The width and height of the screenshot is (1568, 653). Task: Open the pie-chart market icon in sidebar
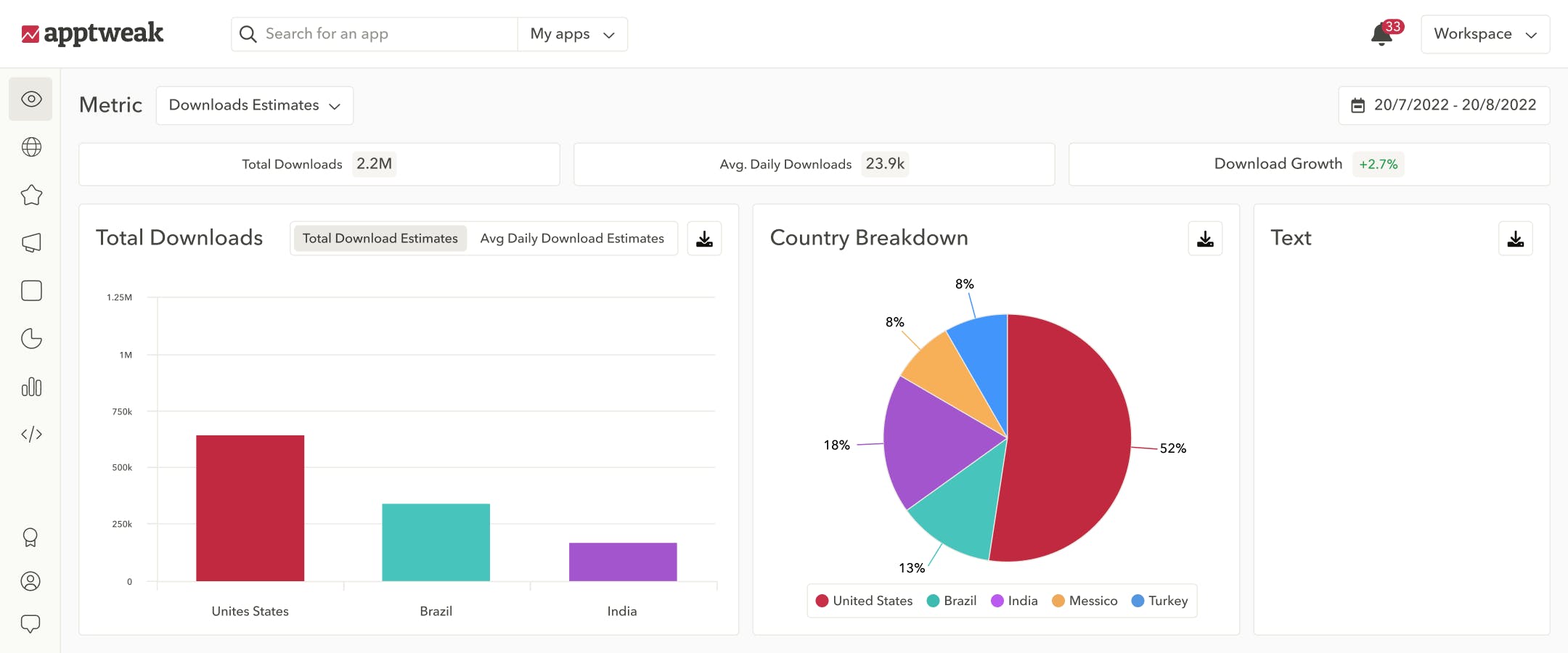click(30, 338)
